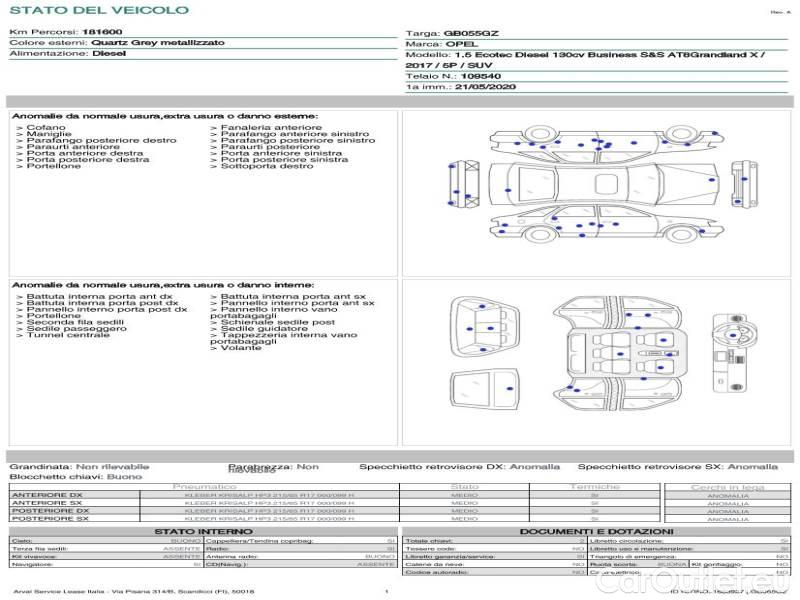The image size is (800, 600).
Task: Click Porta anteriore sinistra item
Action: [x=276, y=153]
